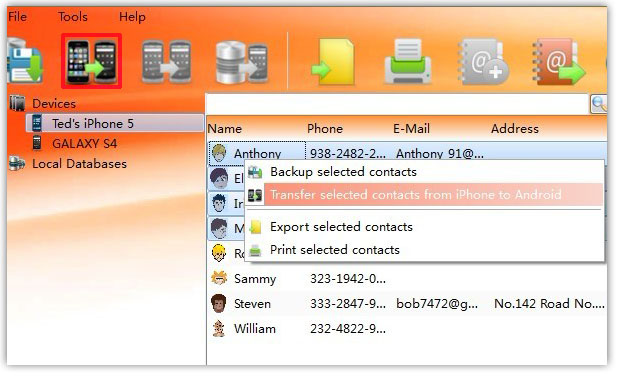The width and height of the screenshot is (617, 377).
Task: Click the phone icon beside GALAXY S4
Action: point(37,143)
